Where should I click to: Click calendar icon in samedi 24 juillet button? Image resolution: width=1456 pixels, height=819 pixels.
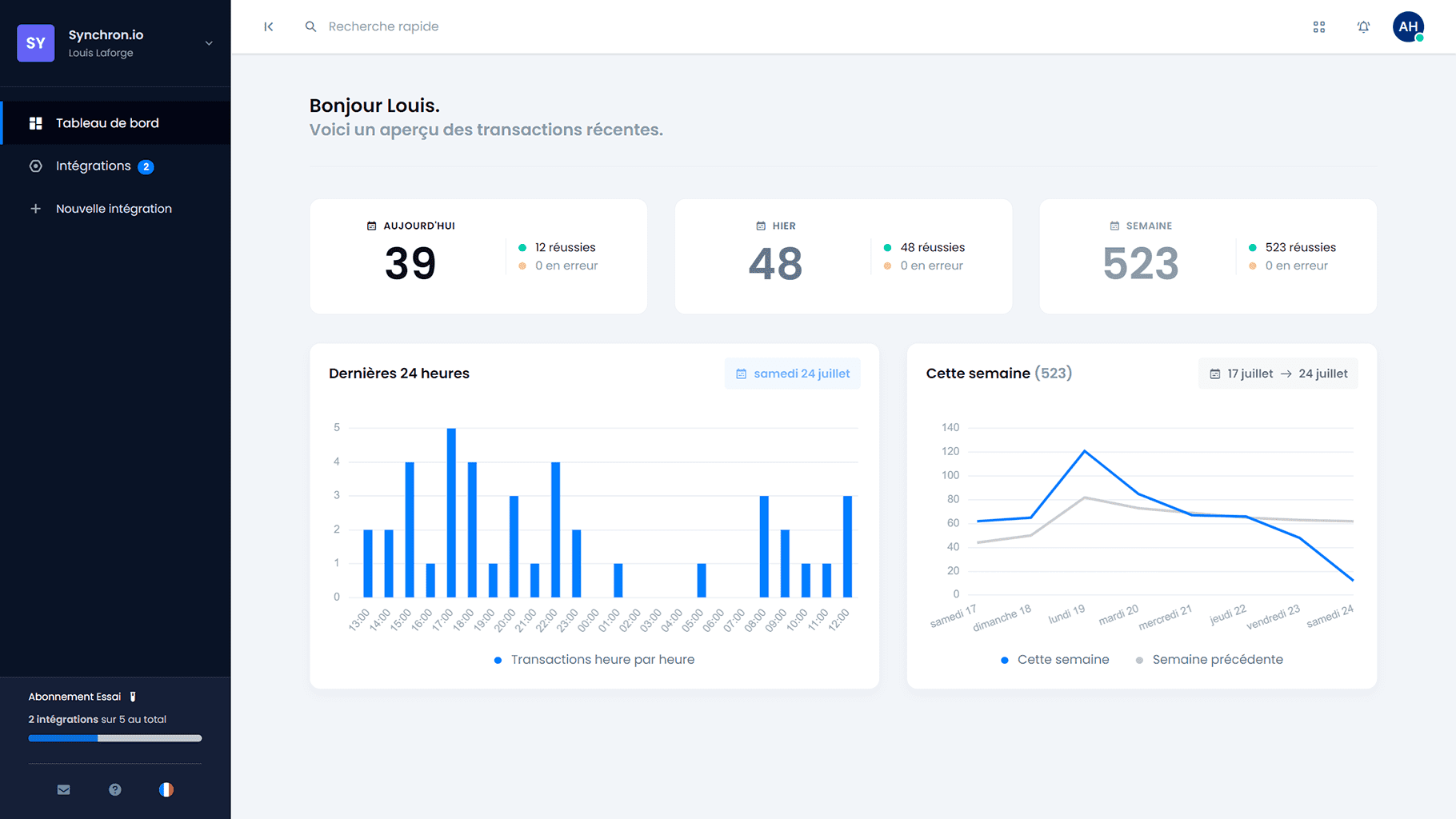pos(741,374)
